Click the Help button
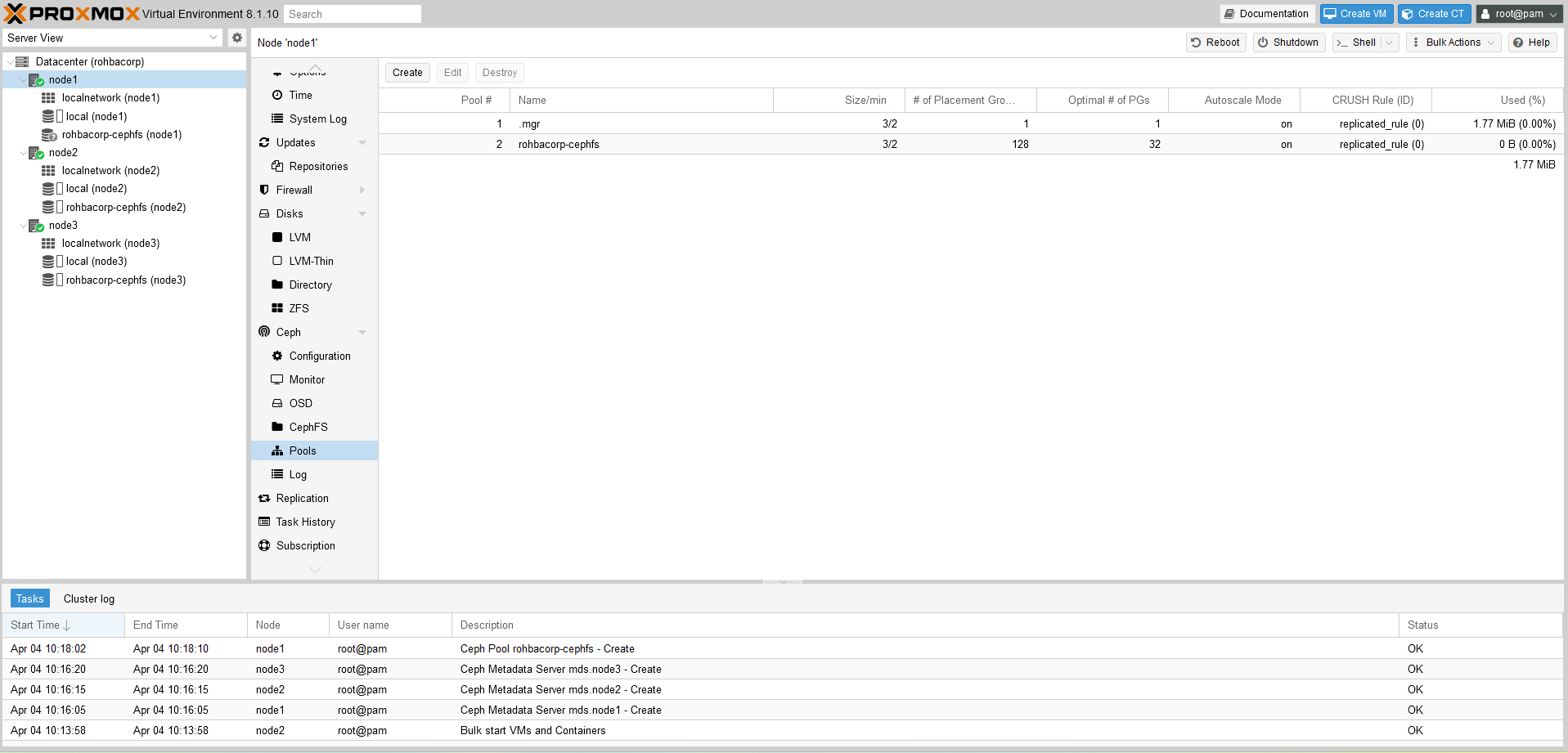This screenshot has width=1568, height=753. tap(1532, 43)
